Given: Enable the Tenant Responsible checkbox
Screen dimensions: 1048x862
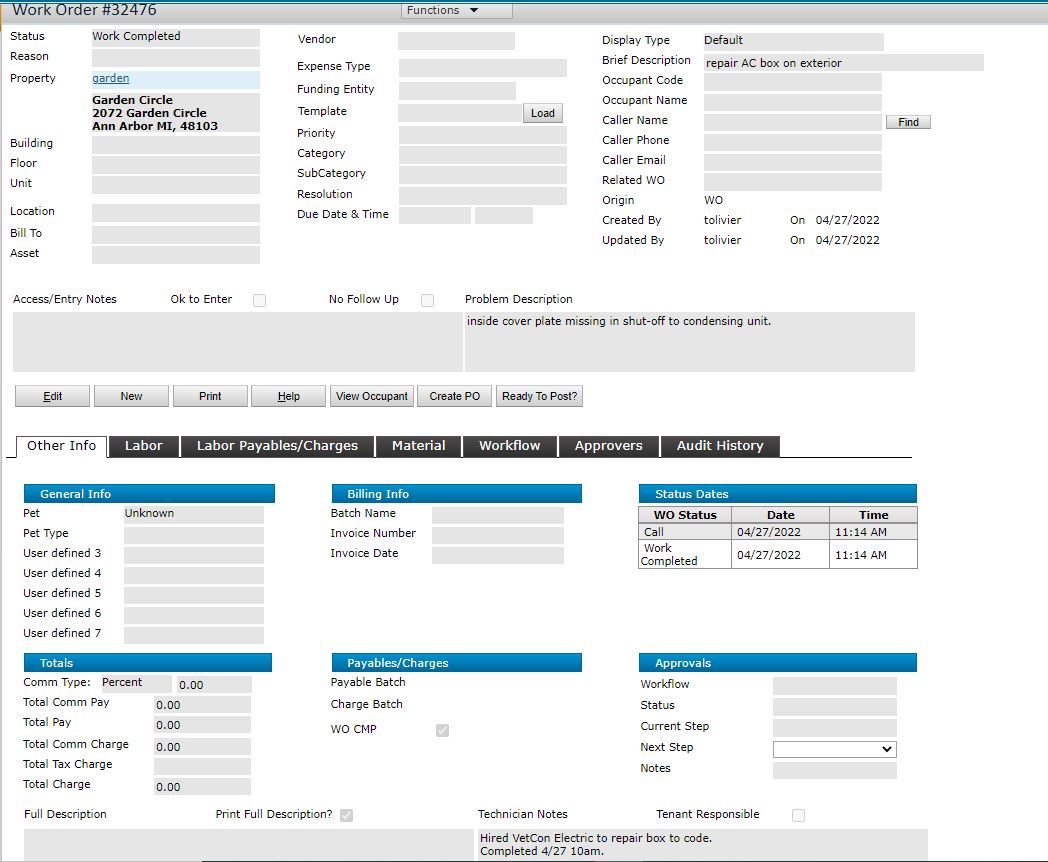Looking at the screenshot, I should pos(798,815).
